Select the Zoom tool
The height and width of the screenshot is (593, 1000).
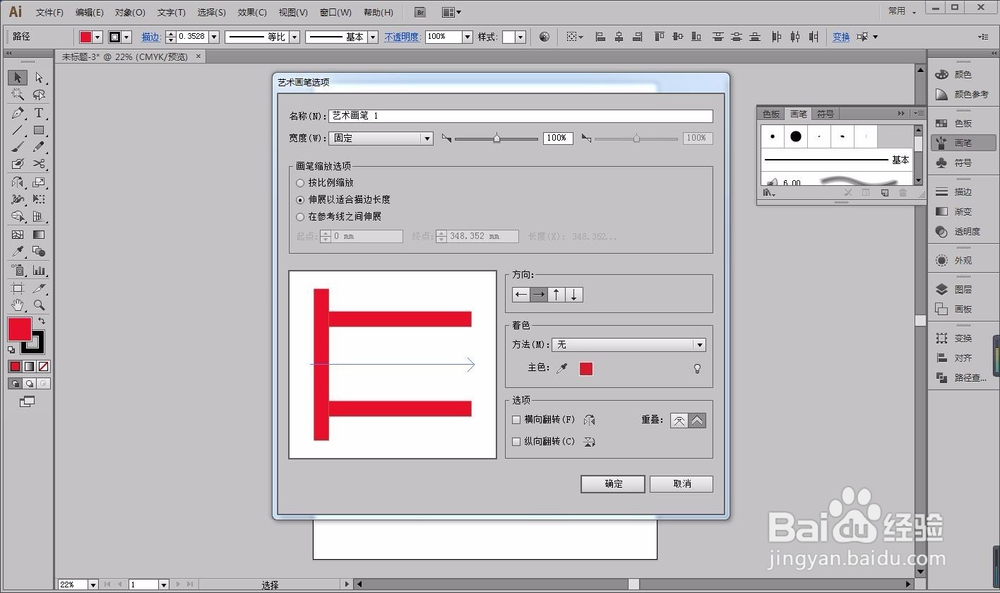point(39,305)
